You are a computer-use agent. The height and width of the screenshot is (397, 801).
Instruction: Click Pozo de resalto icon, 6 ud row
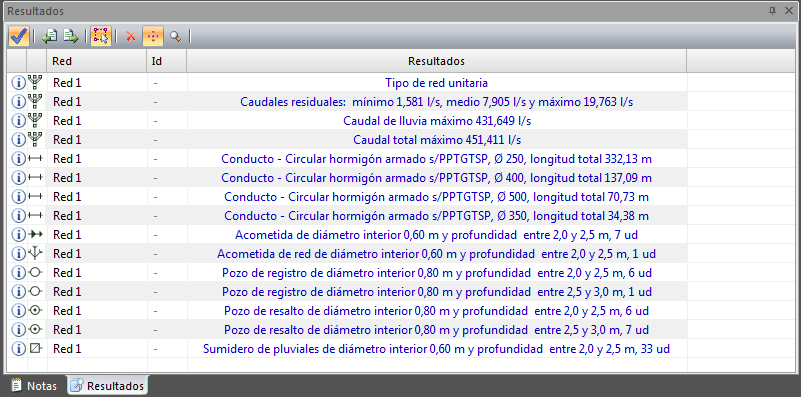coord(36,310)
